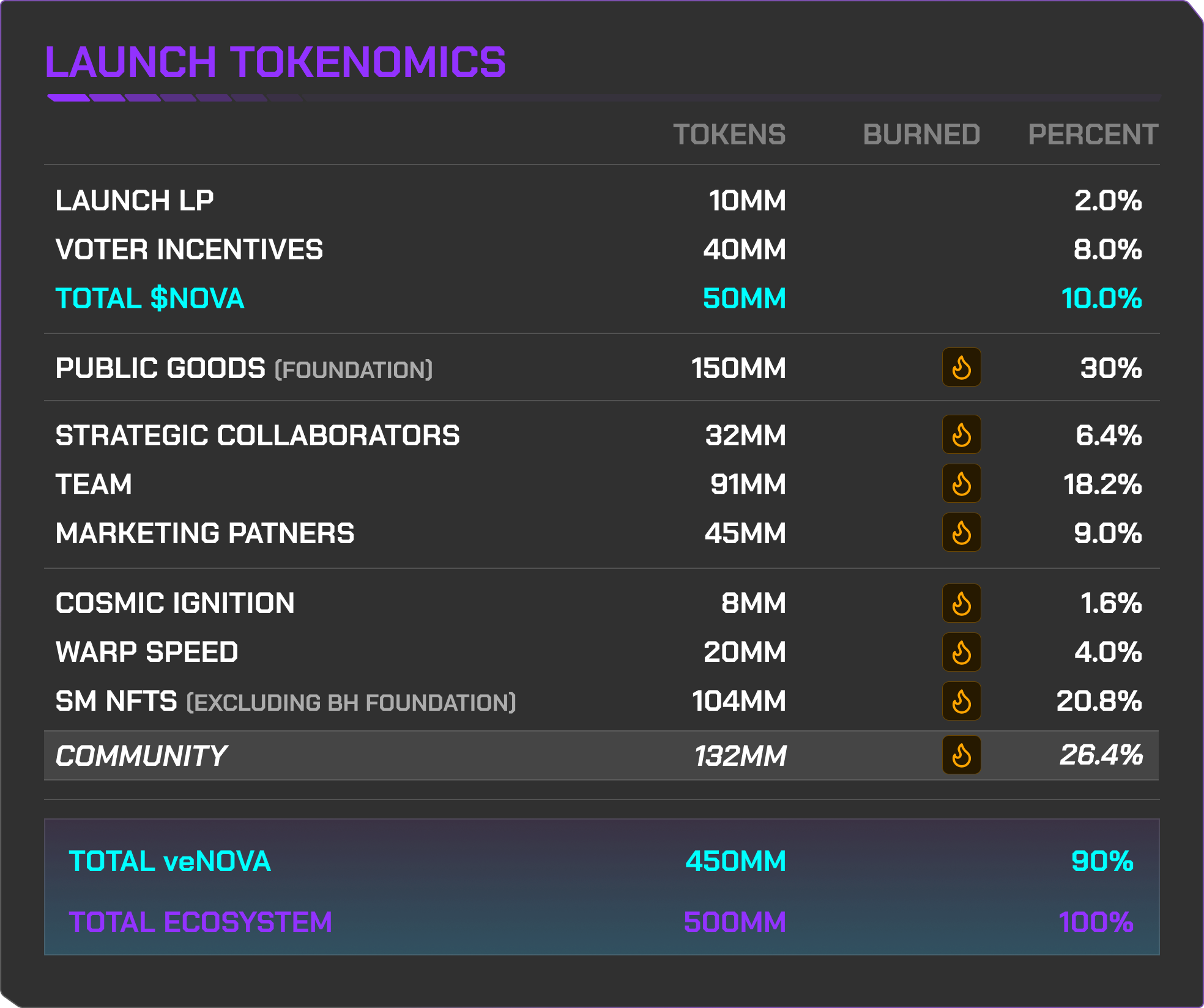Click the highlighted Community row label
This screenshot has height=1008, width=1204.
click(141, 756)
